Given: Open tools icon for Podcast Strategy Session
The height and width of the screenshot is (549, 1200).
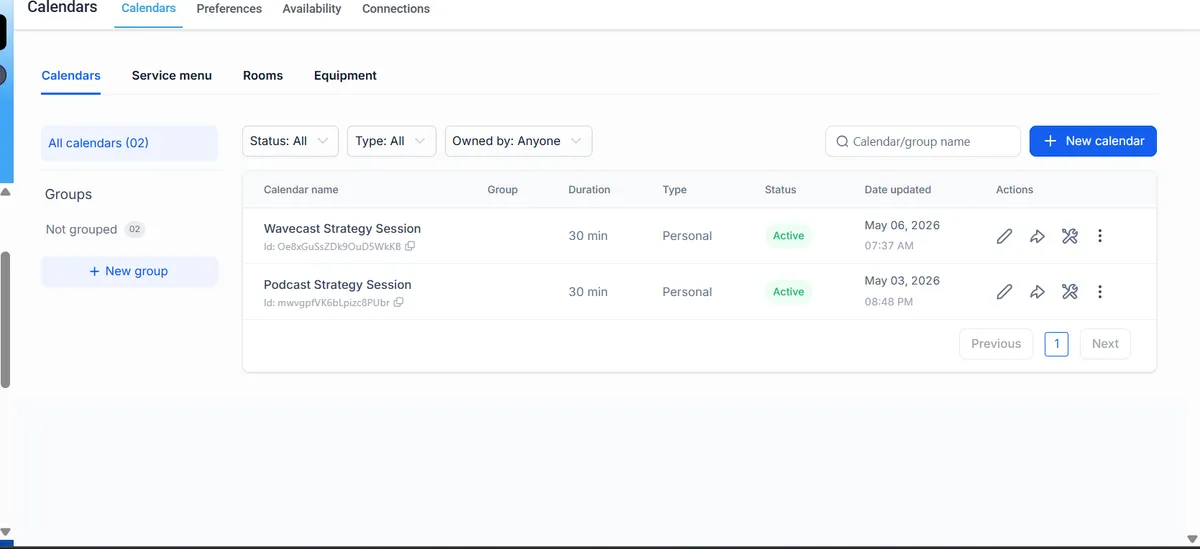Looking at the screenshot, I should (1069, 292).
